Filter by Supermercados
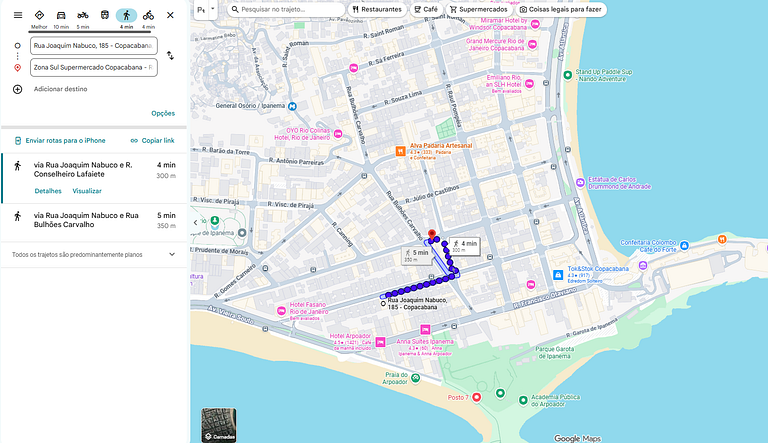Screen dimensions: 768x443 click(x=479, y=9)
